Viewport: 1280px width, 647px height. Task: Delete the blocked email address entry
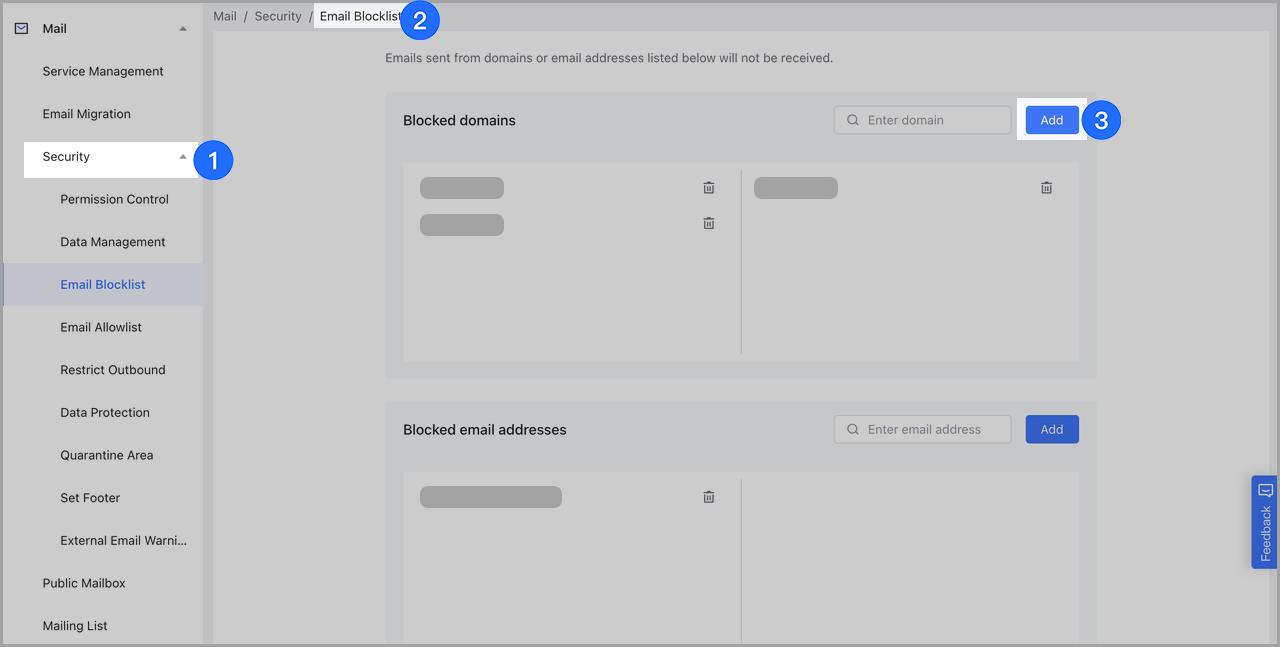point(708,496)
